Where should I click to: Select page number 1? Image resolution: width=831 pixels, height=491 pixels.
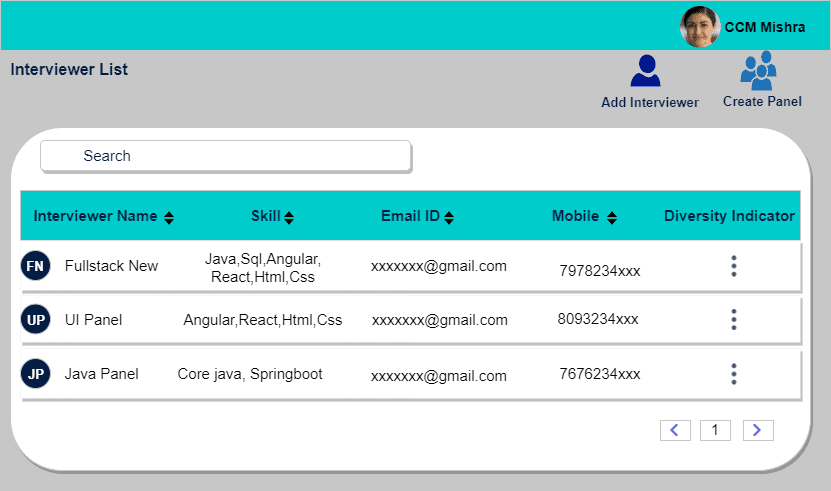(x=715, y=430)
